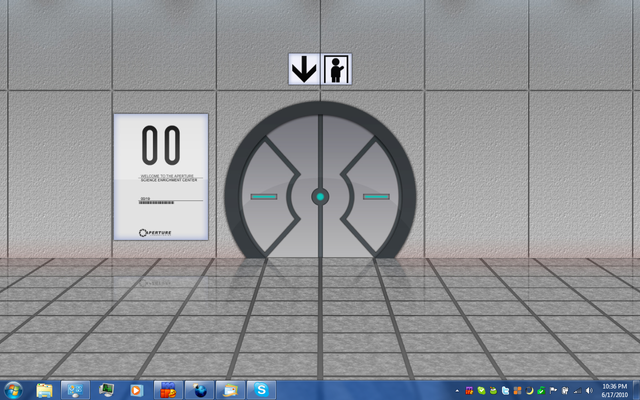
Task: Open the Windows Start menu orb
Action: click(x=13, y=391)
